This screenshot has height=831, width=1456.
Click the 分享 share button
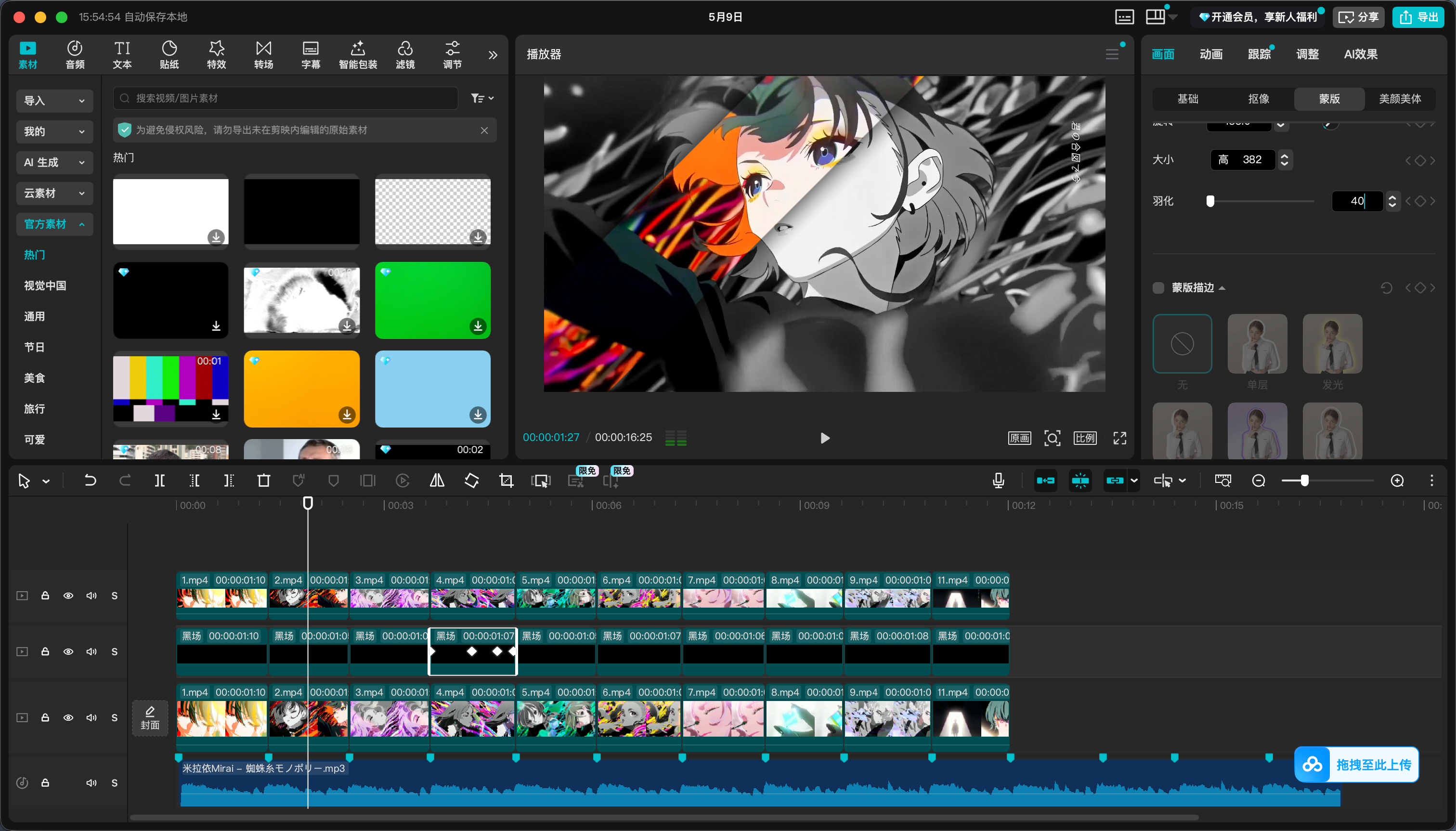(1359, 17)
